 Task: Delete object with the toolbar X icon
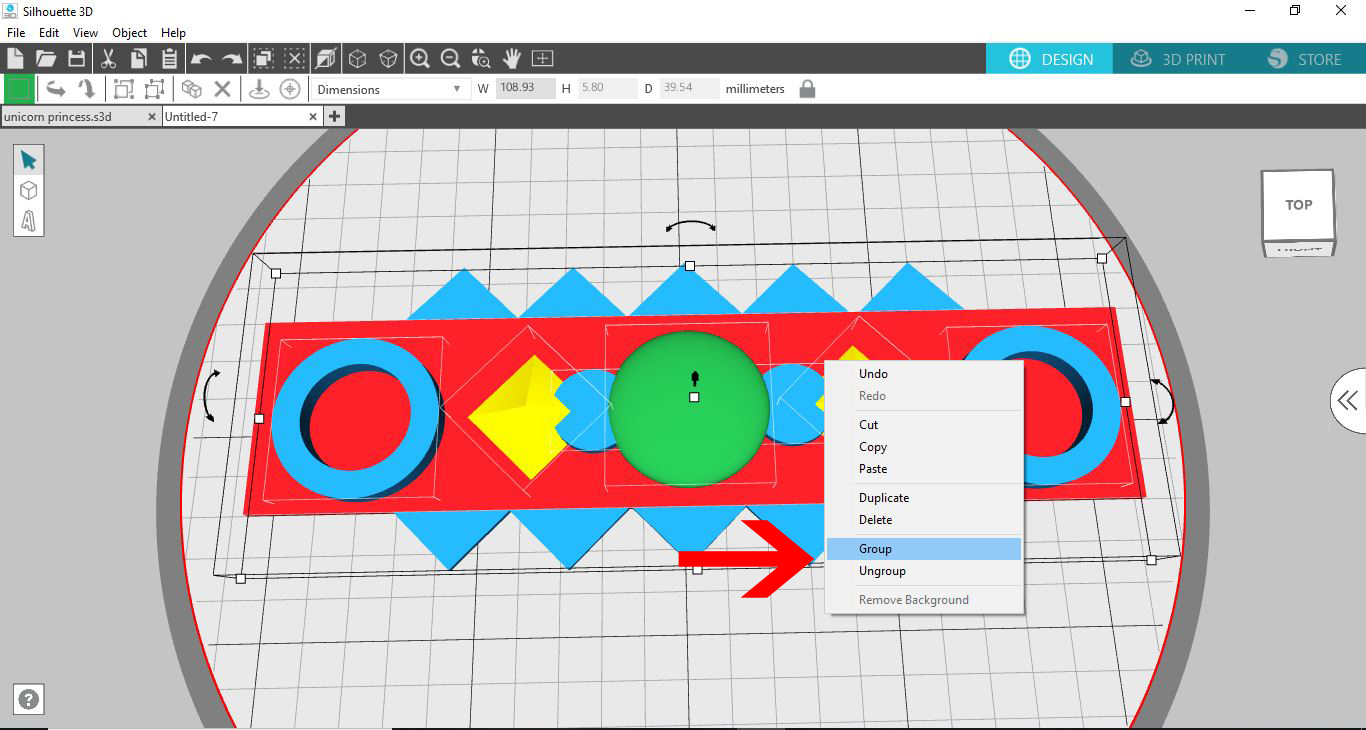click(x=222, y=89)
